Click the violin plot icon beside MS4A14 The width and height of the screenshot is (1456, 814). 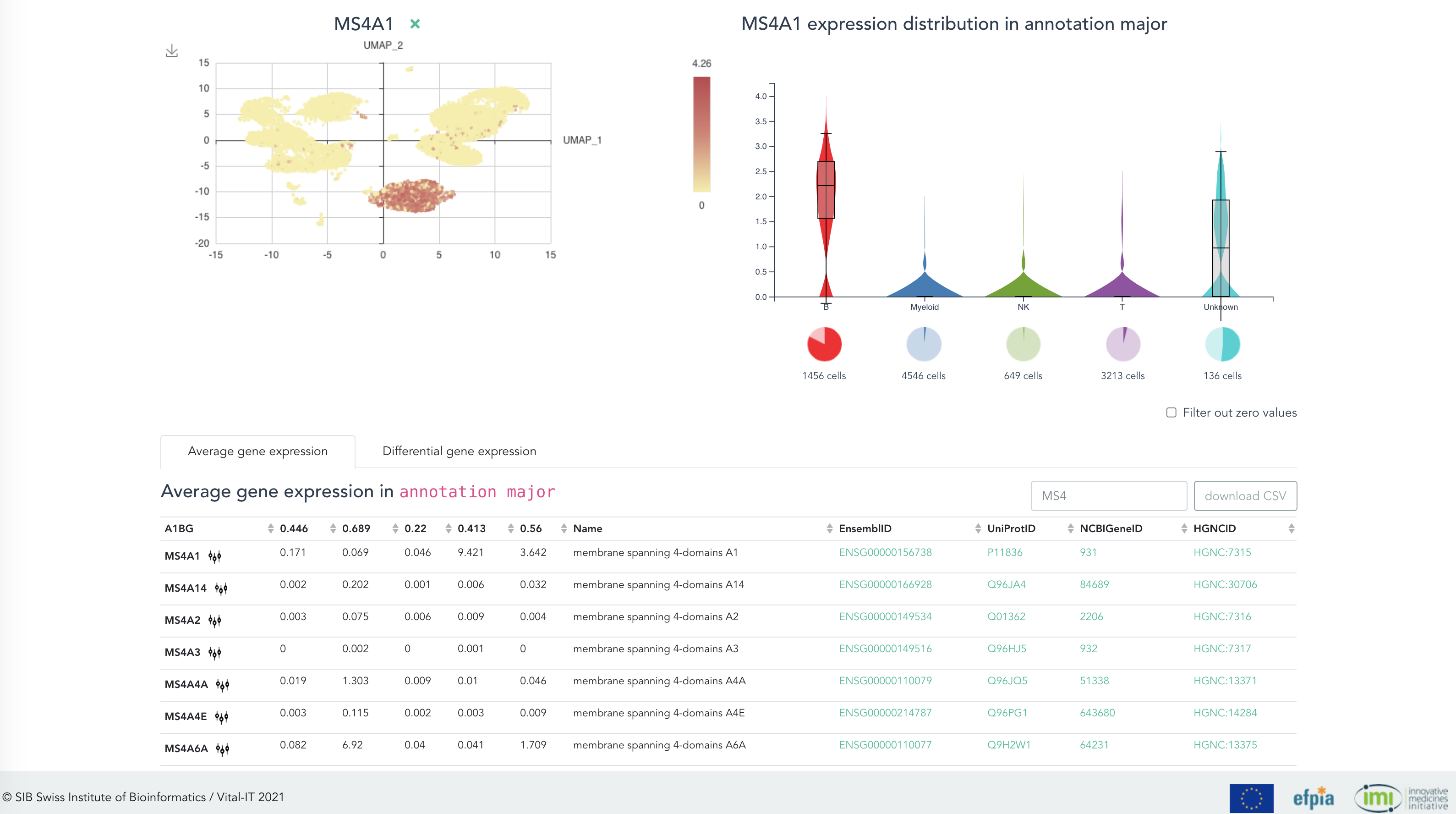click(221, 588)
